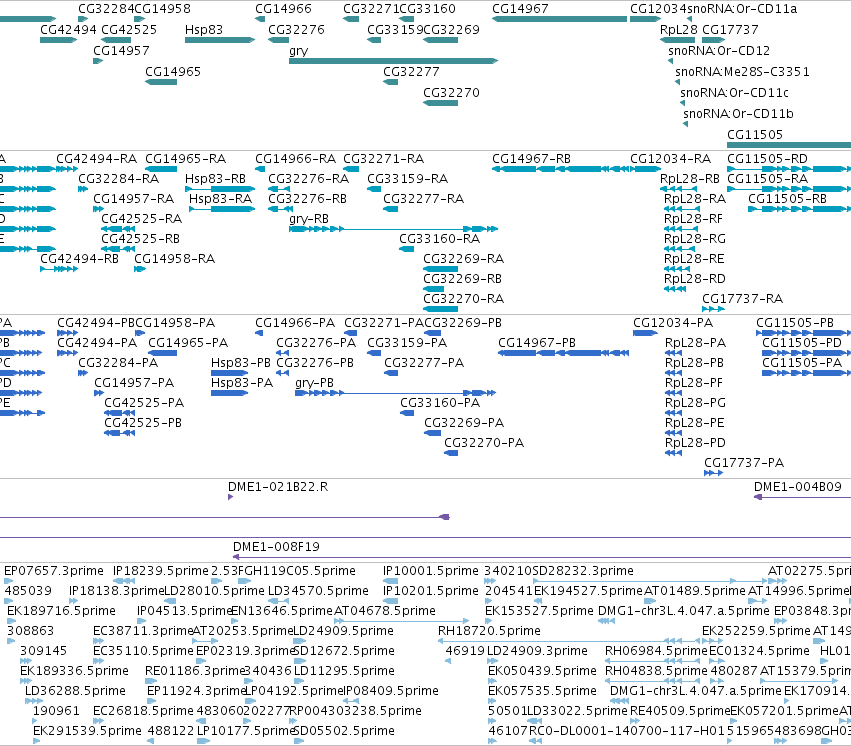Click the CG14966-PA protein label
851x746 pixels.
tap(295, 323)
